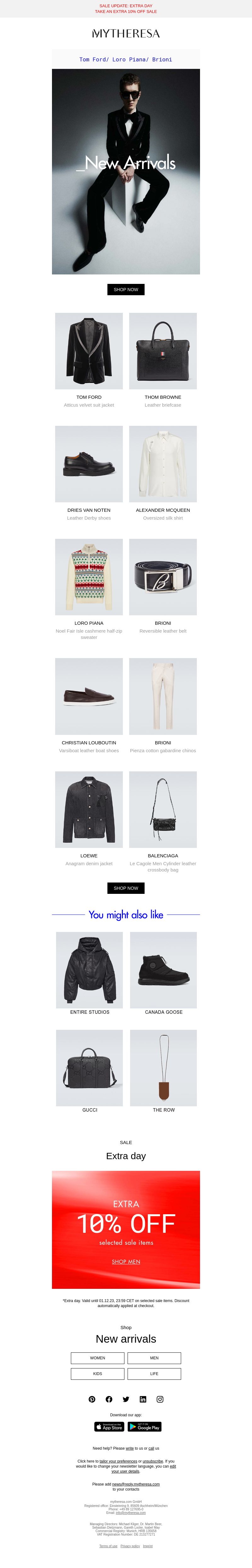The height and width of the screenshot is (1568, 252).
Task: Choose the KIDS category button
Action: coord(97,1373)
